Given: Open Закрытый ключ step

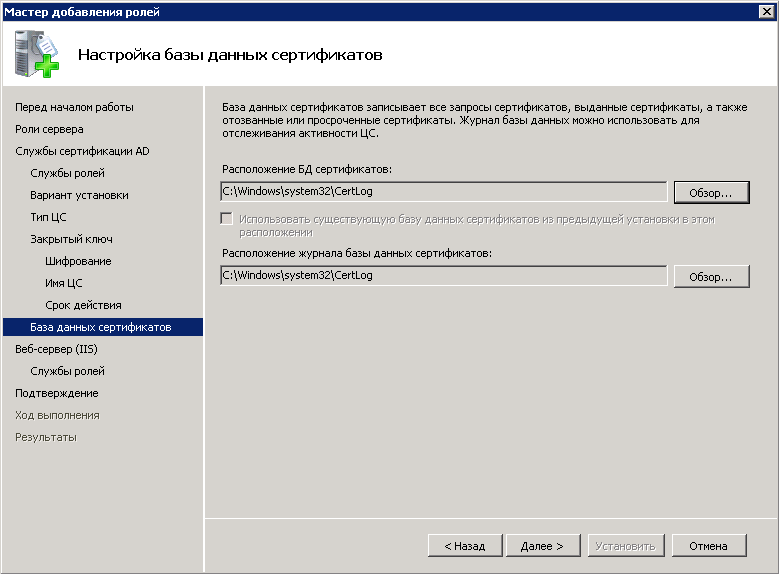Looking at the screenshot, I should click(71, 239).
